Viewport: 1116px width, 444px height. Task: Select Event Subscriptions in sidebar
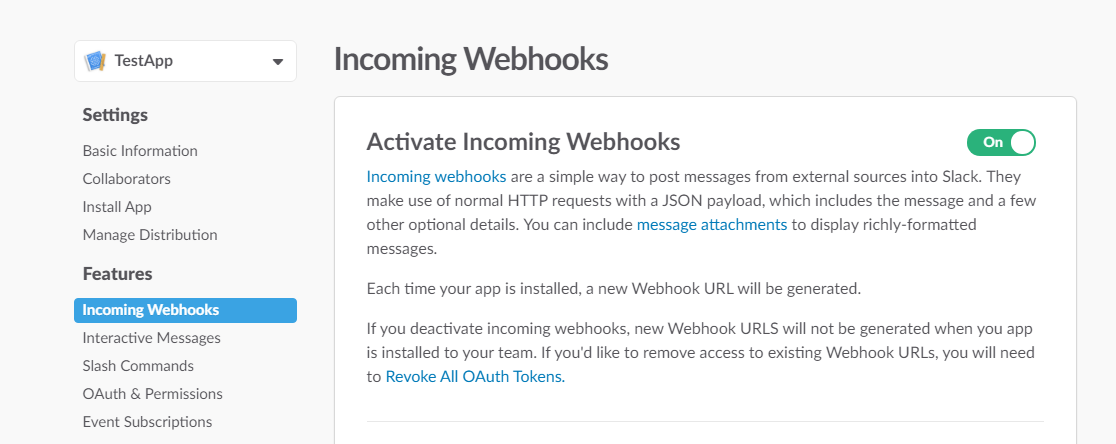tap(147, 422)
